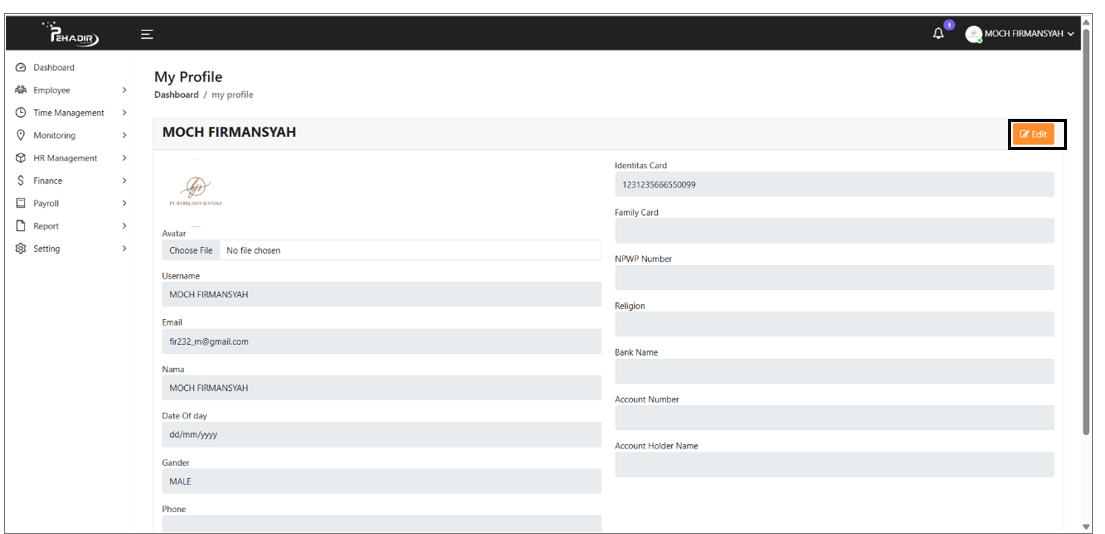Click the Employee people icon
The image size is (1105, 534).
[x=20, y=90]
